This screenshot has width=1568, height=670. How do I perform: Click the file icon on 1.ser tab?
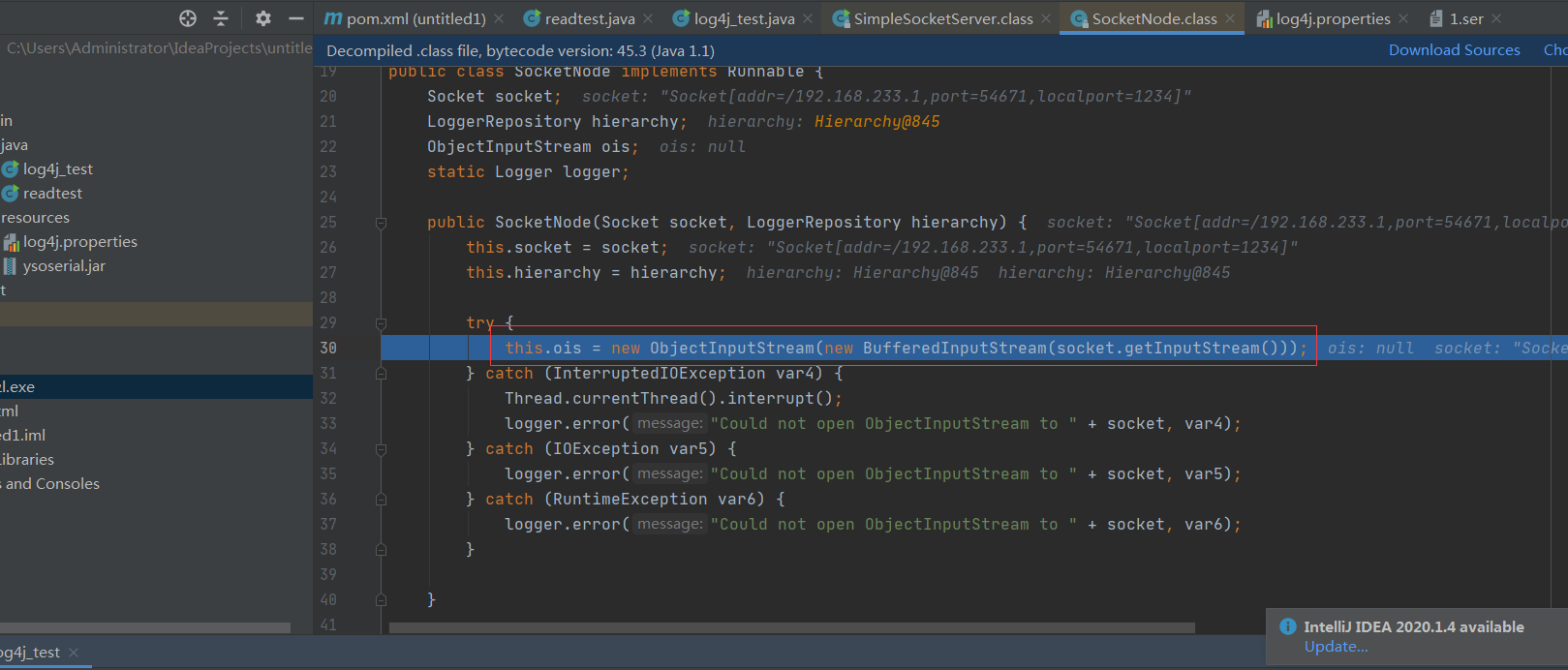1436,18
